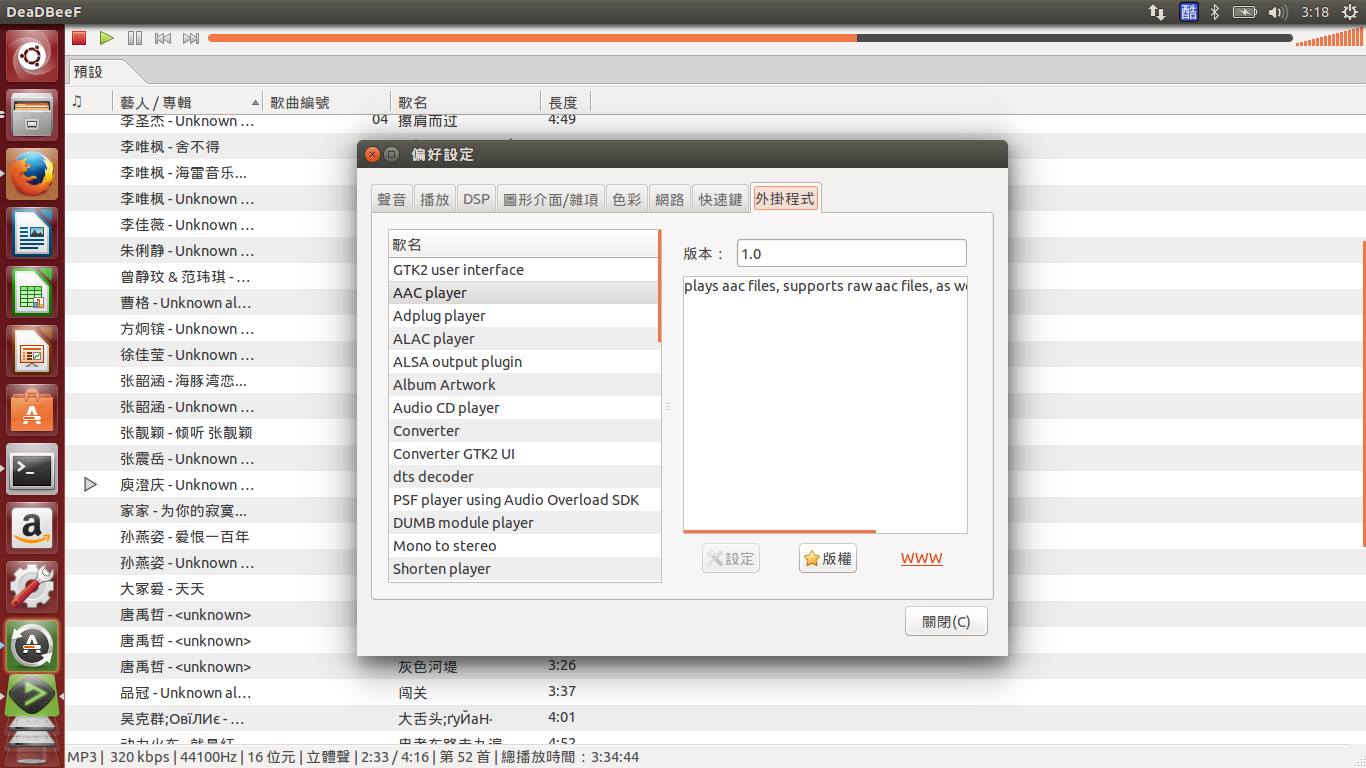
Task: Start playback with the green play button
Action: tap(107, 38)
